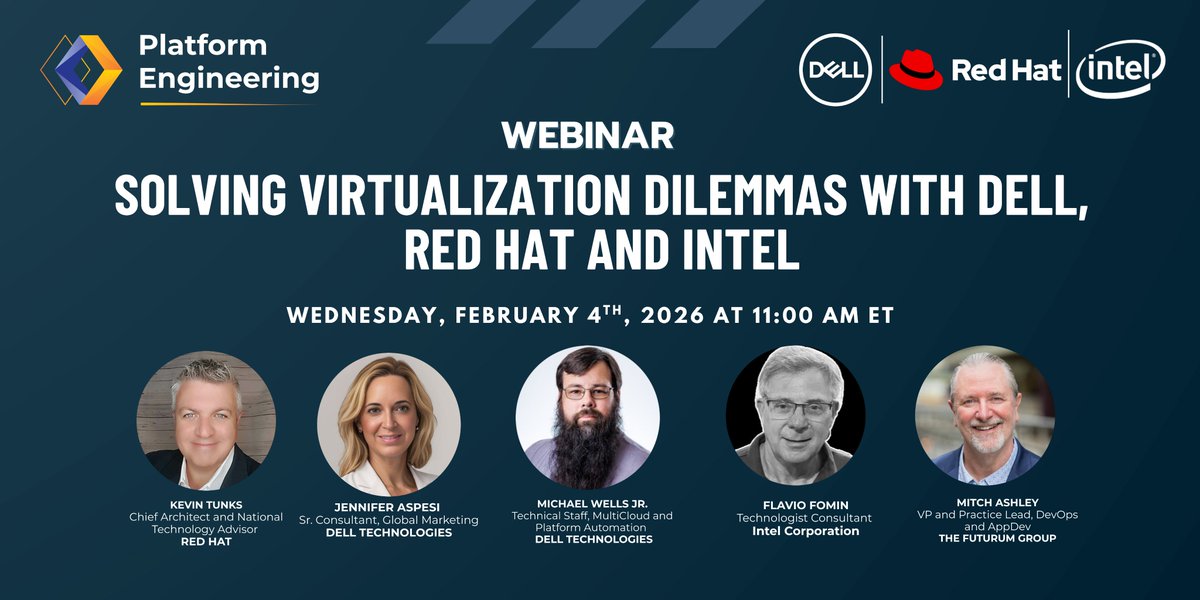Click the Platform Engineering title text
The image size is (1200, 600).
[x=229, y=62]
